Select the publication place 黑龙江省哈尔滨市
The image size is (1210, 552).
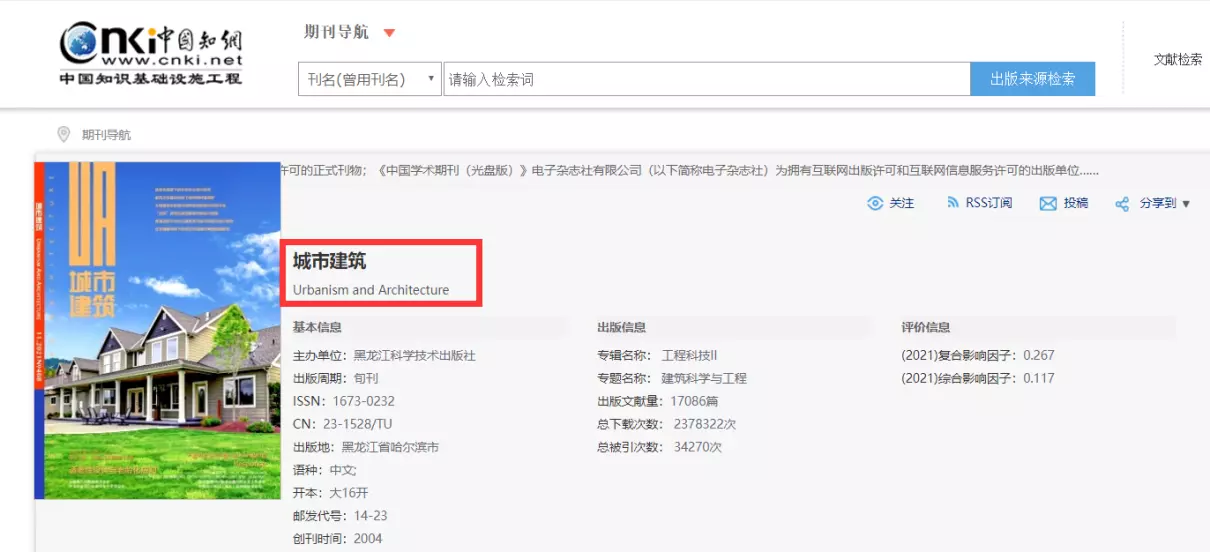click(x=390, y=447)
